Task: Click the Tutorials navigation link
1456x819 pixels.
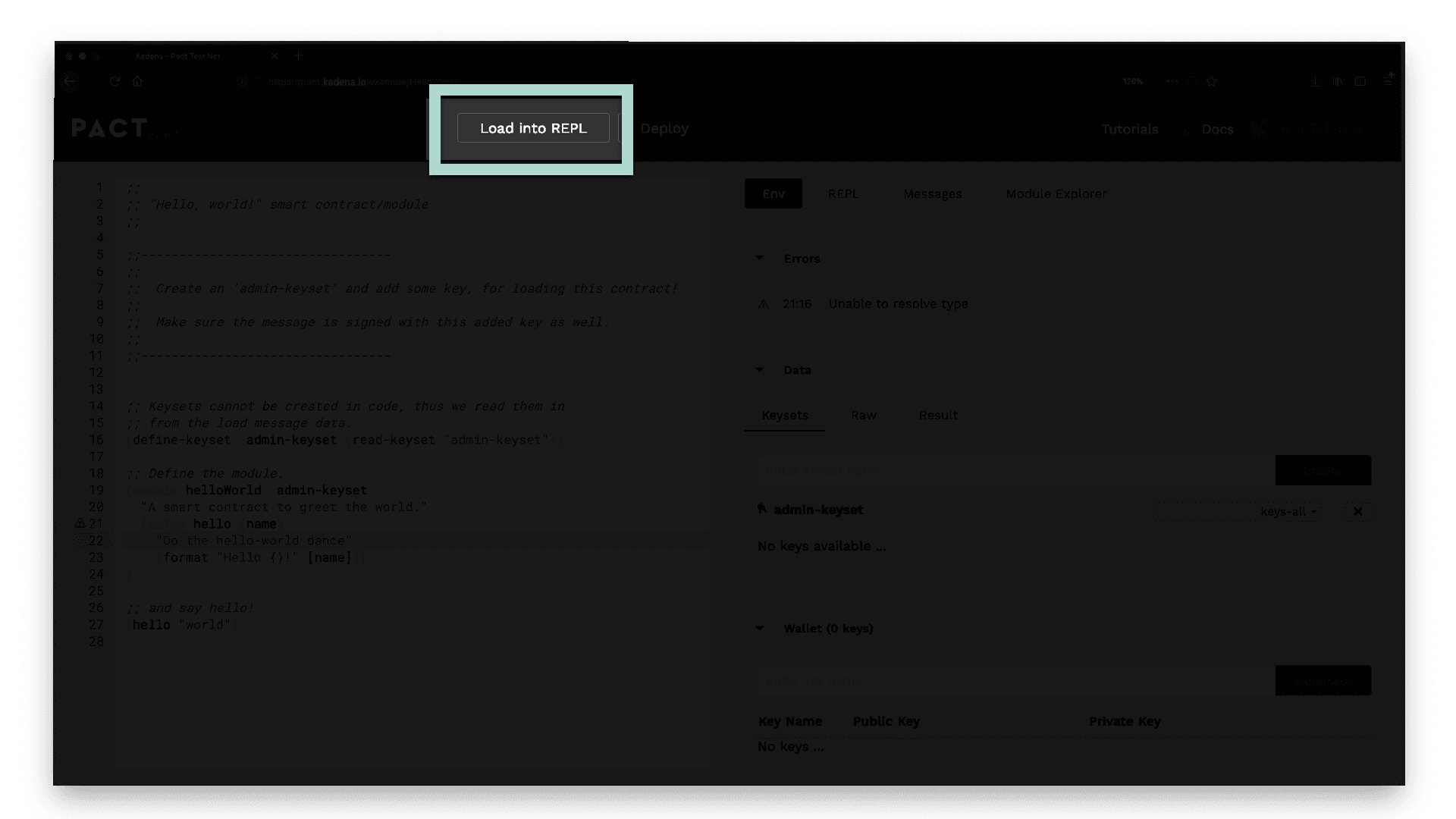Action: tap(1130, 128)
